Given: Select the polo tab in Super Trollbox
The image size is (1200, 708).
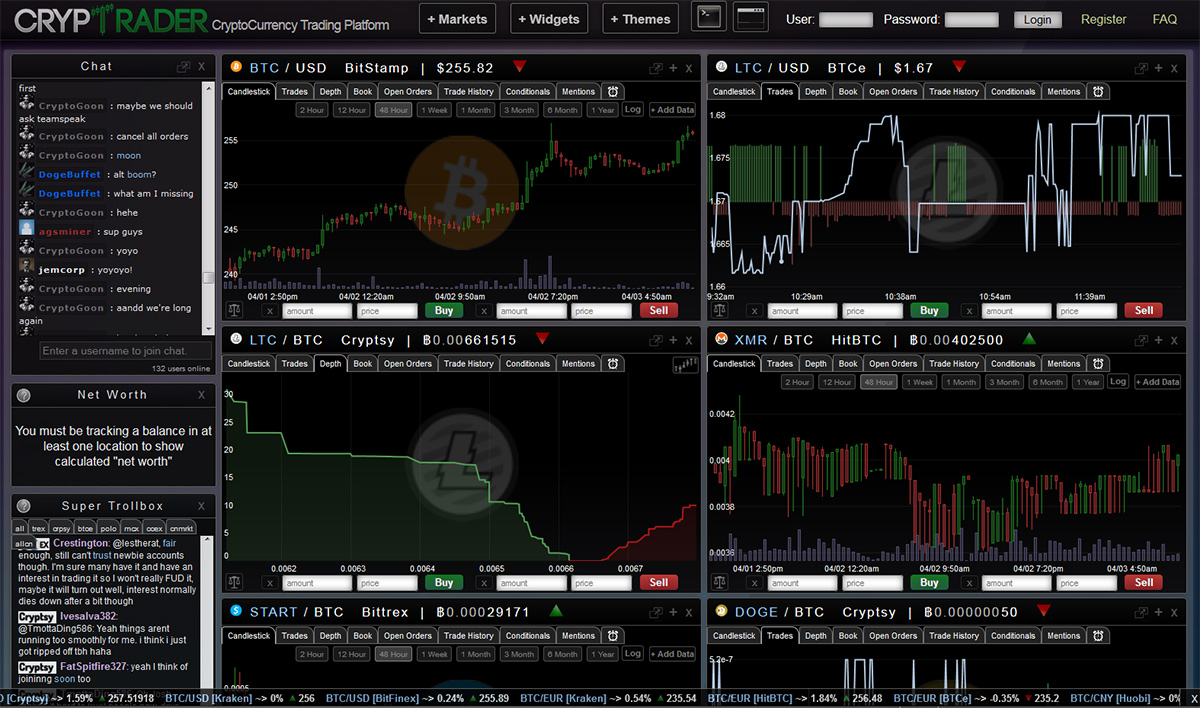Looking at the screenshot, I should tap(109, 528).
